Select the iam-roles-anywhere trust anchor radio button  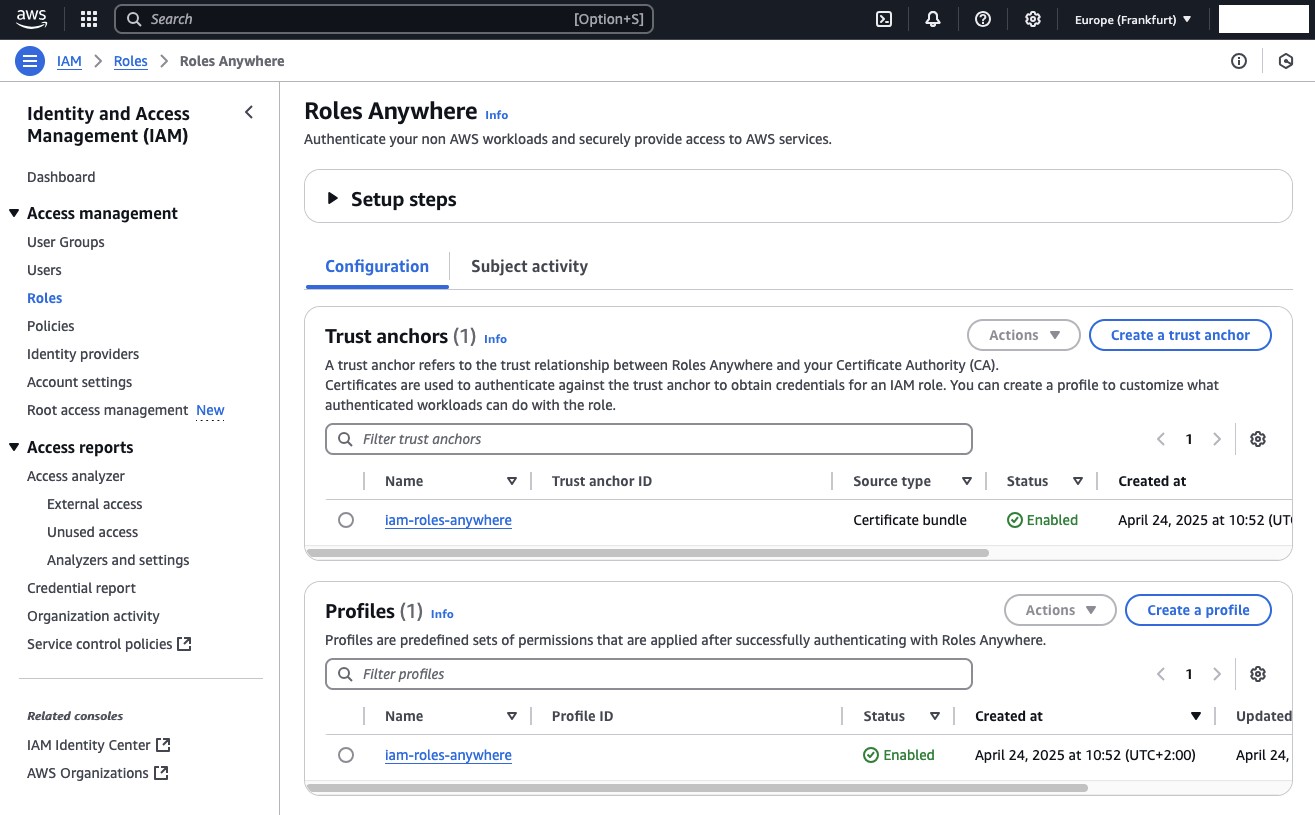[346, 520]
